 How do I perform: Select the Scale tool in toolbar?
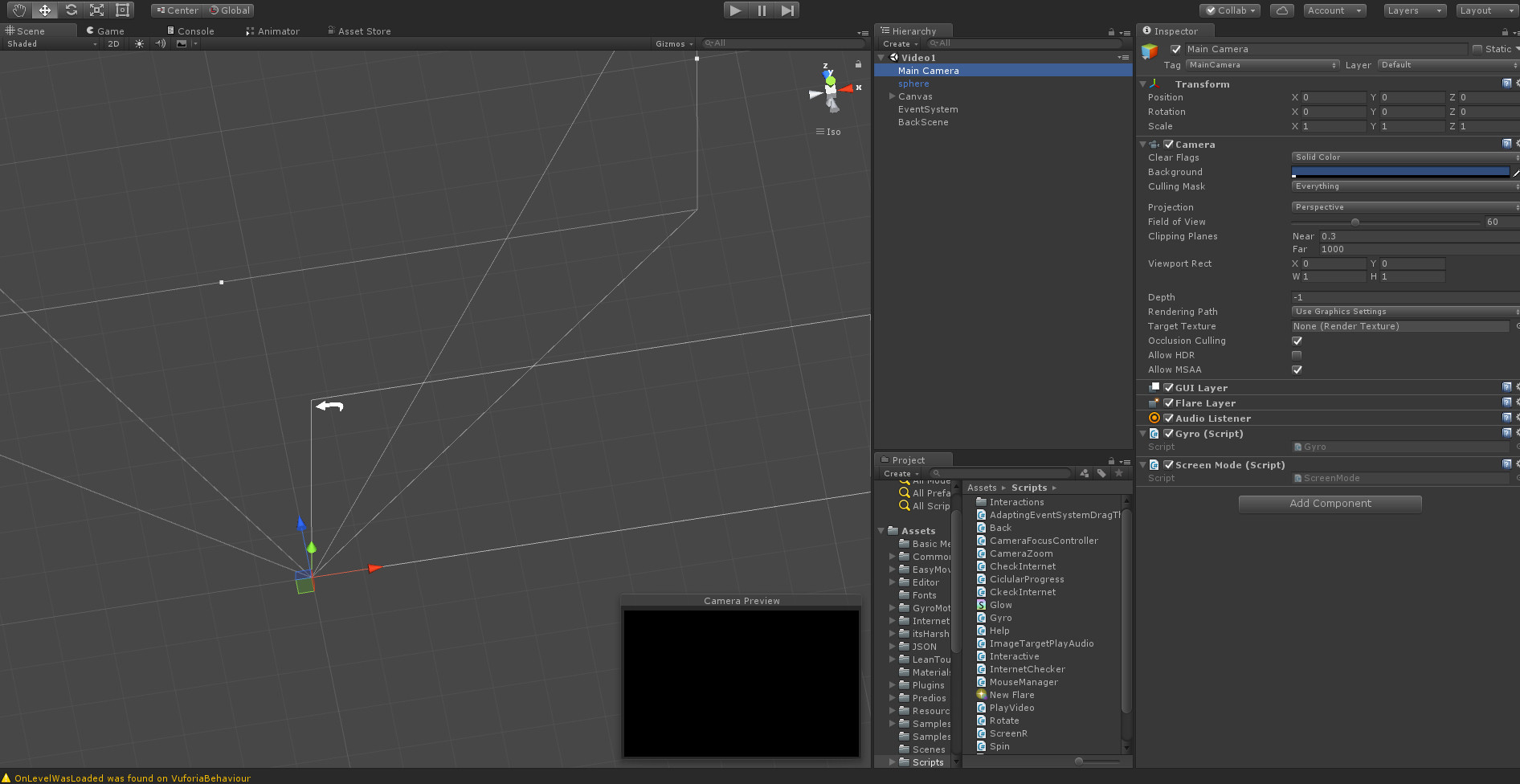click(x=96, y=10)
